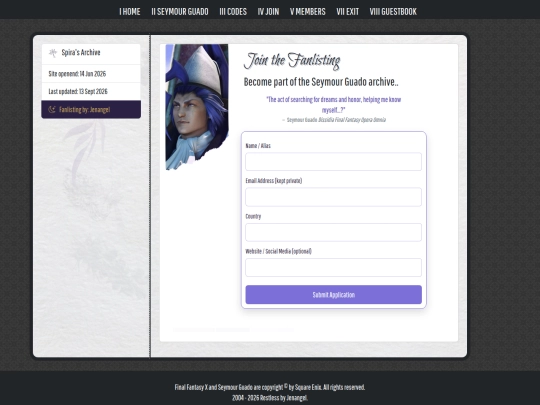Screen dimensions: 540x405
Task: Click the VII EXIT navigation link
Action: pos(347,12)
